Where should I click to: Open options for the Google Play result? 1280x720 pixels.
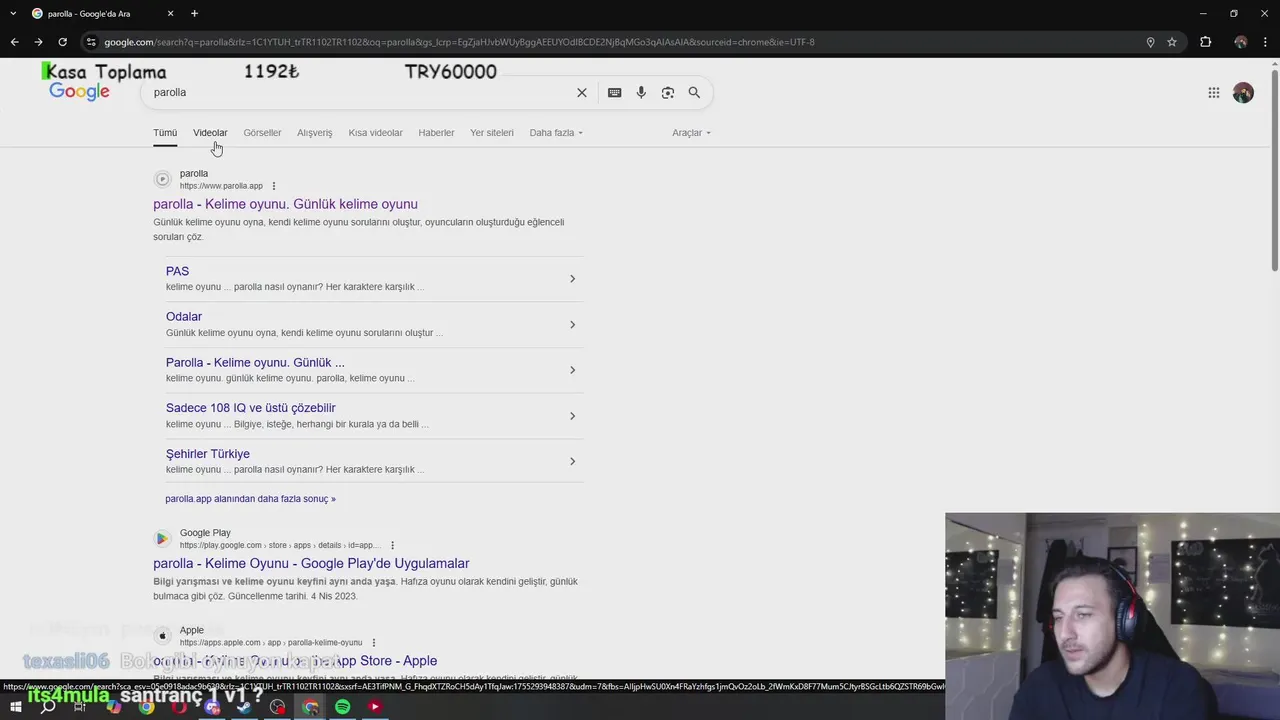pos(393,545)
